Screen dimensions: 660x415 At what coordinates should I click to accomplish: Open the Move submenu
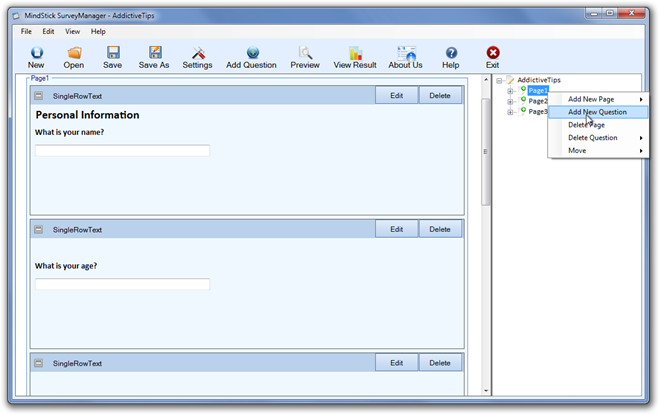(x=598, y=150)
